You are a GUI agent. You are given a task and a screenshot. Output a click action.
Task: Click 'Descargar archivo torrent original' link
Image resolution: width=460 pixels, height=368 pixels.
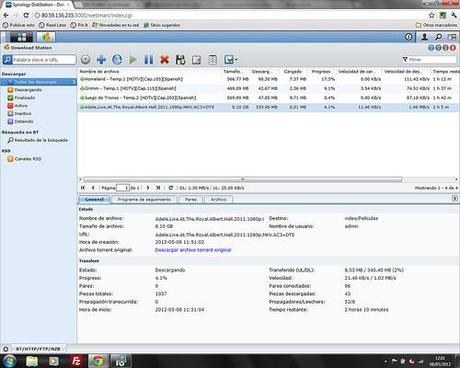point(193,250)
